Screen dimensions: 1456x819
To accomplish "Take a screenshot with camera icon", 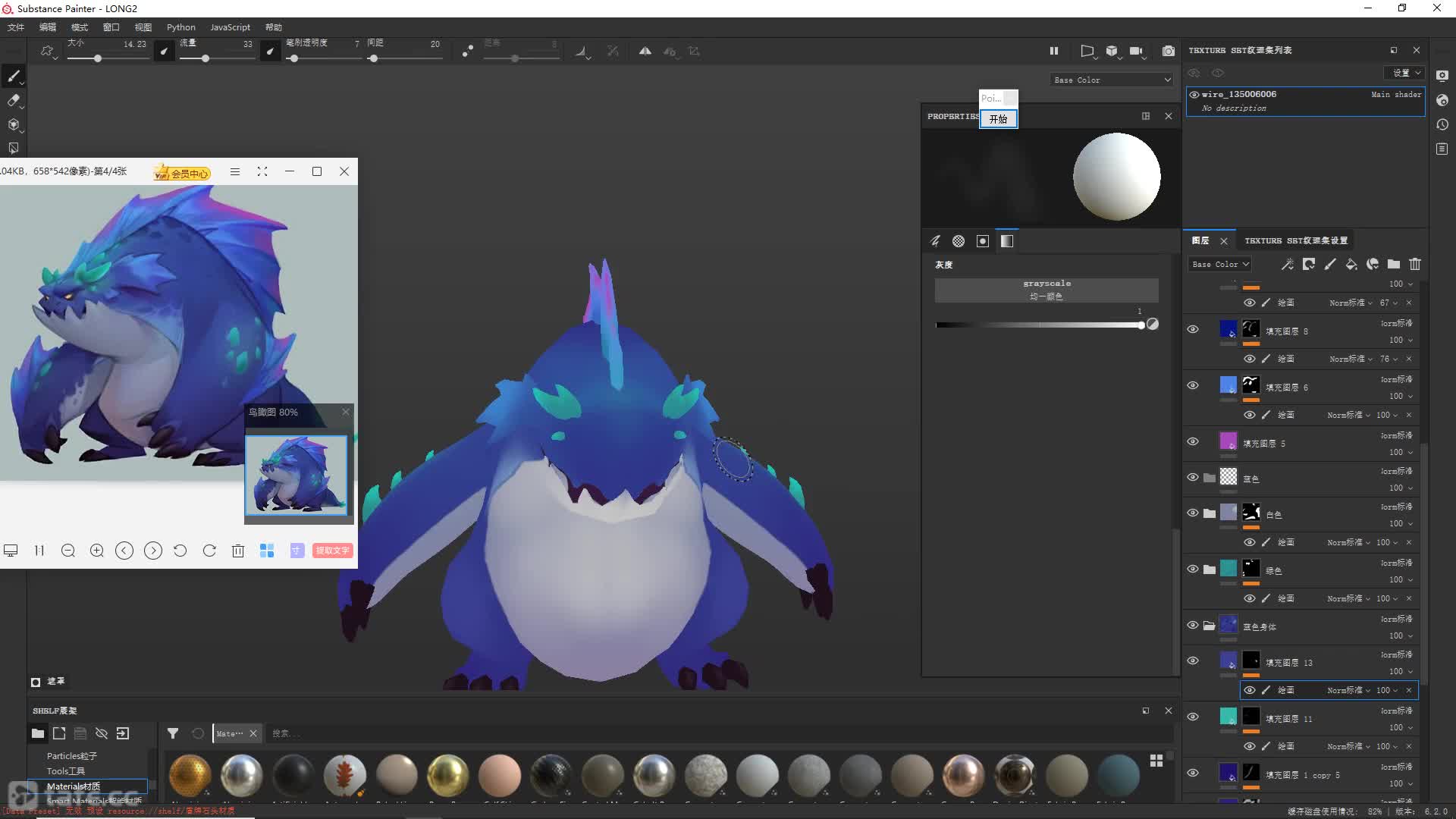I will [x=1169, y=51].
